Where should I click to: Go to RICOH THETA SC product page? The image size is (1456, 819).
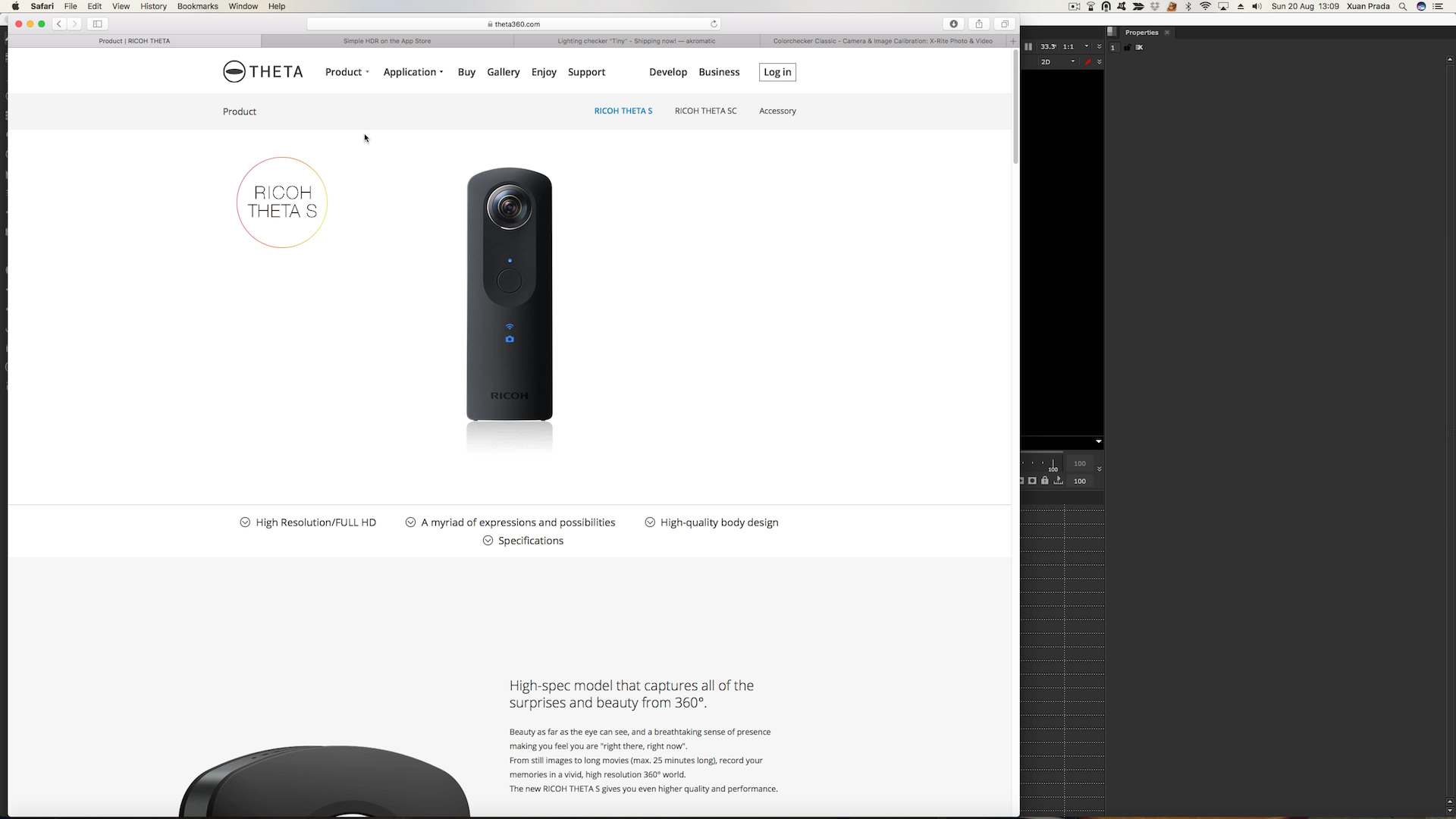tap(706, 111)
